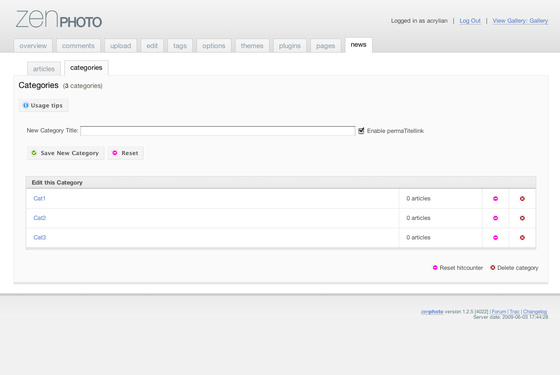
Task: Open the overview tab
Action: [33, 46]
